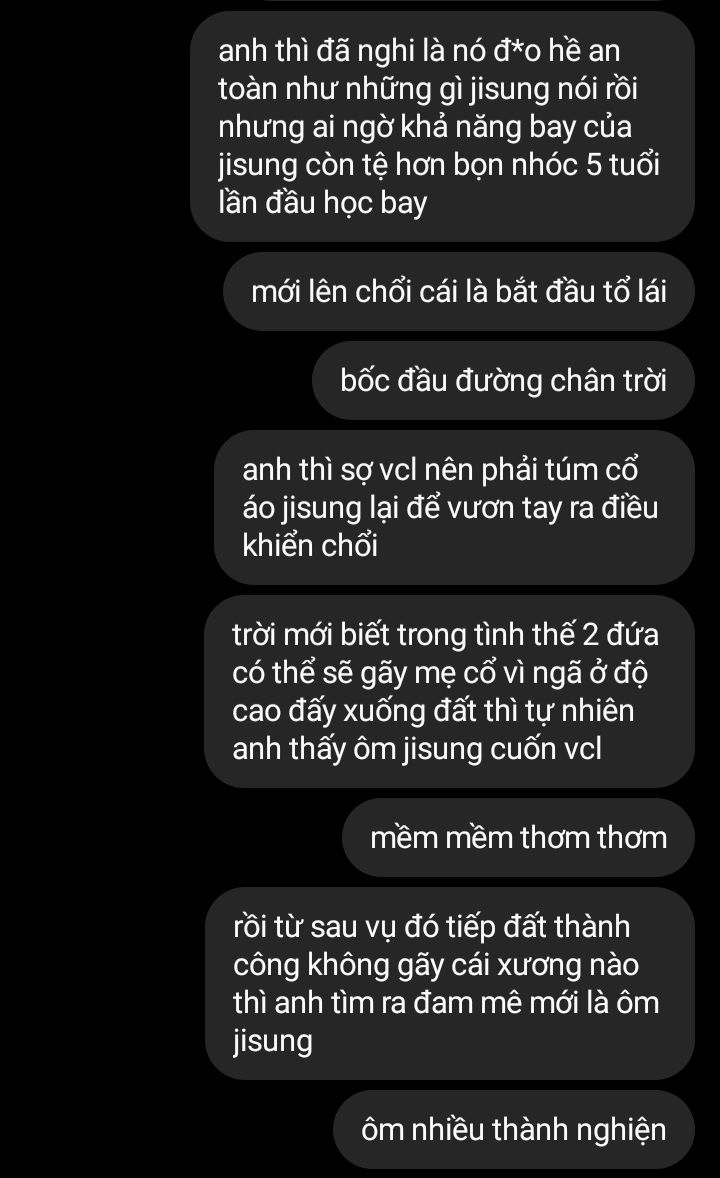The height and width of the screenshot is (1178, 720).
Task: Click the line "lần đầu học bay"
Action: coord(322,203)
